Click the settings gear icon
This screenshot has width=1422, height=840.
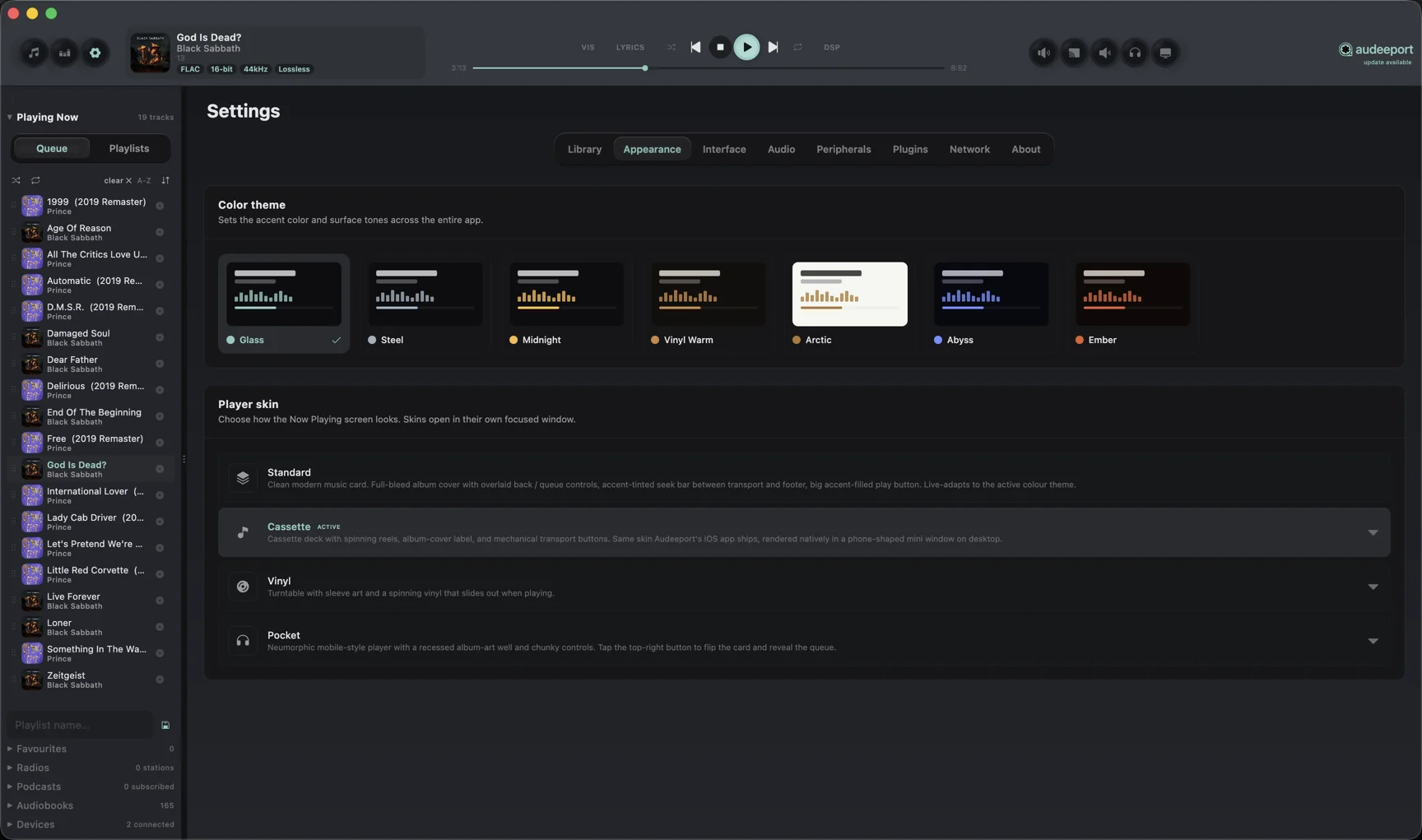pyautogui.click(x=95, y=53)
